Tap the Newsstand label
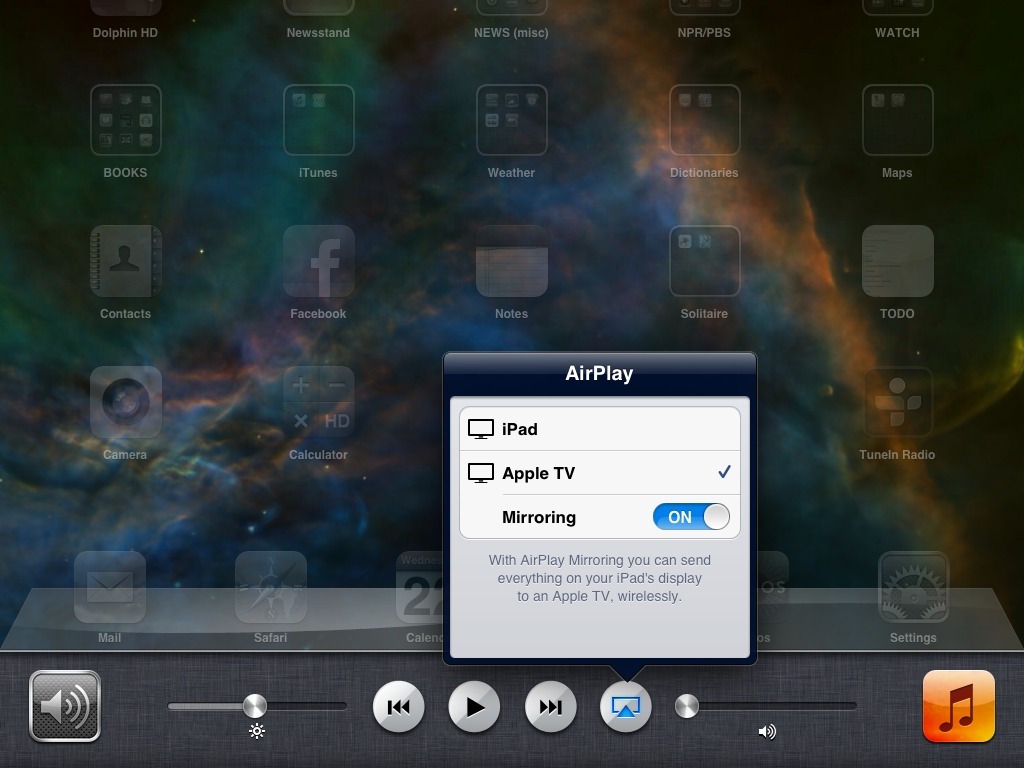Screen dimensions: 1024x768 [x=318, y=33]
